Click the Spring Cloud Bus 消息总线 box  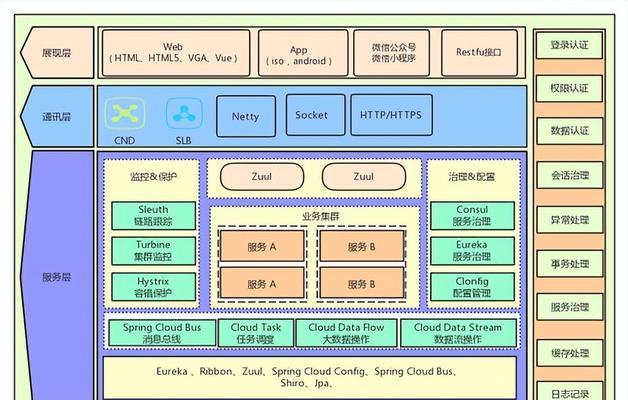(162, 333)
